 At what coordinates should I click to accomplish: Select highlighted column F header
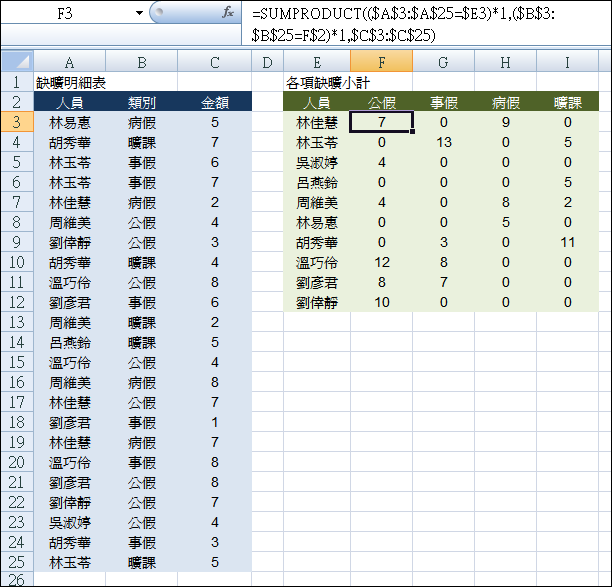point(381,62)
